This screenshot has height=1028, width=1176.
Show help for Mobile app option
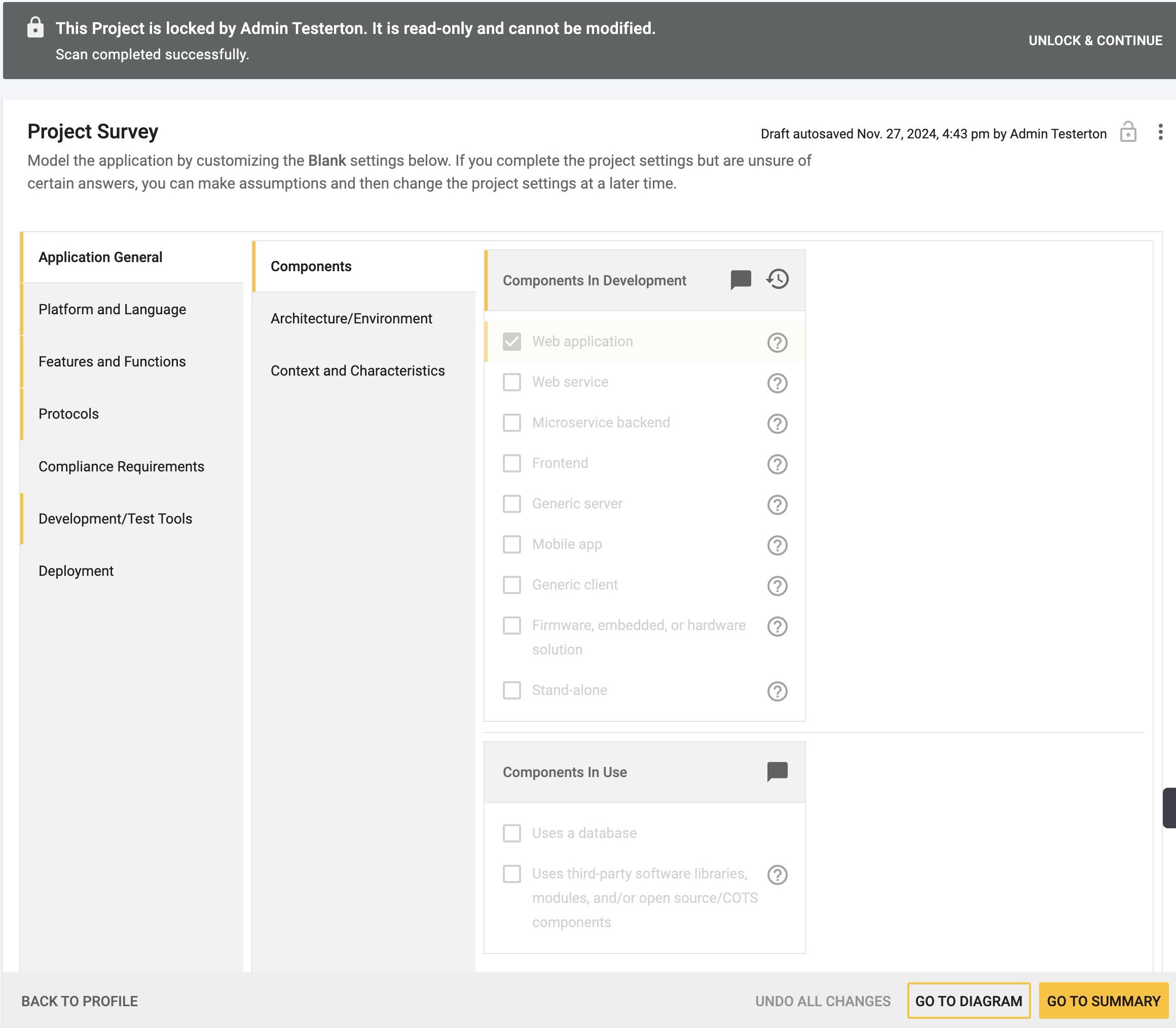(777, 545)
